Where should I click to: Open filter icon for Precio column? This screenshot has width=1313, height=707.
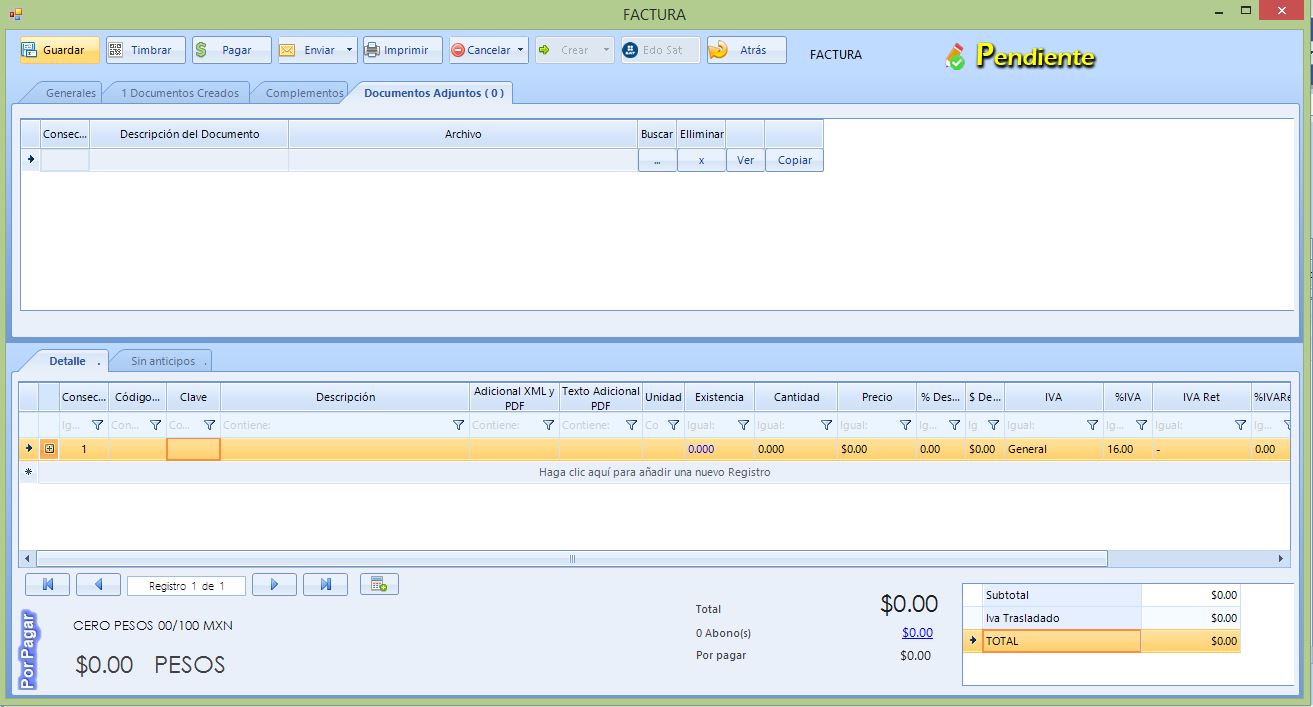click(x=905, y=425)
